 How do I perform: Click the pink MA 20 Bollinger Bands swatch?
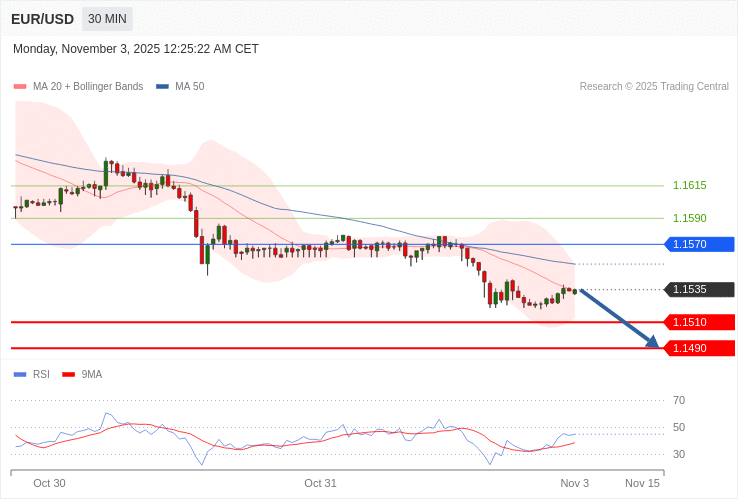20,87
